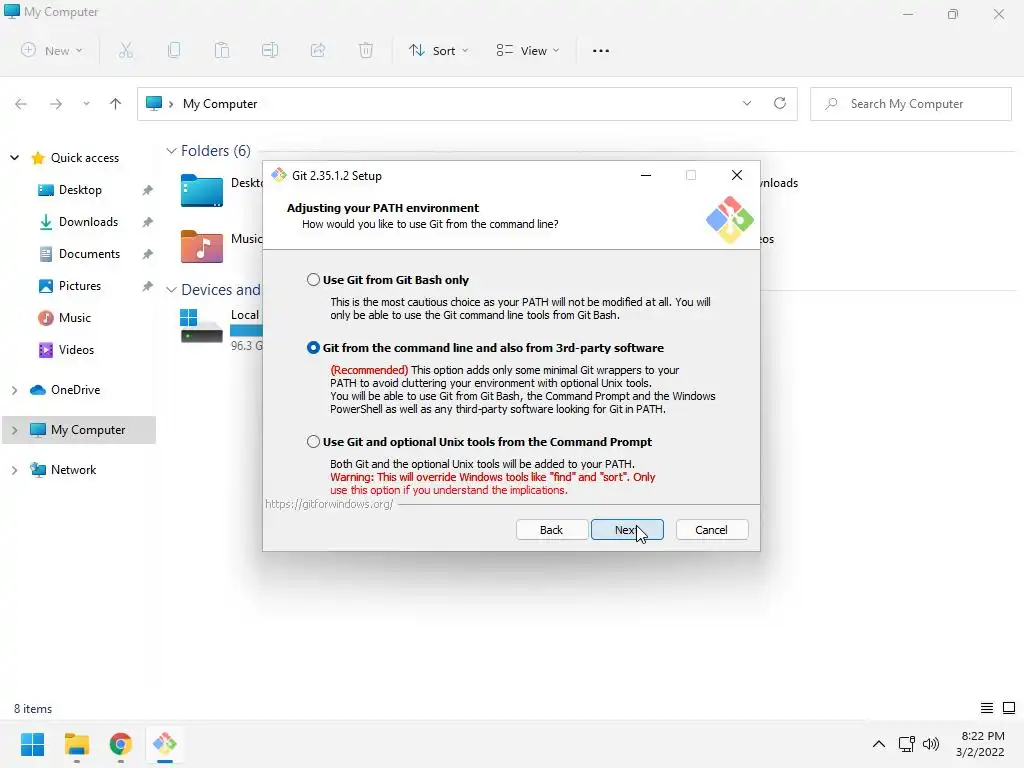Image resolution: width=1024 pixels, height=768 pixels.
Task: Open Google Chrome from taskbar
Action: click(x=121, y=744)
